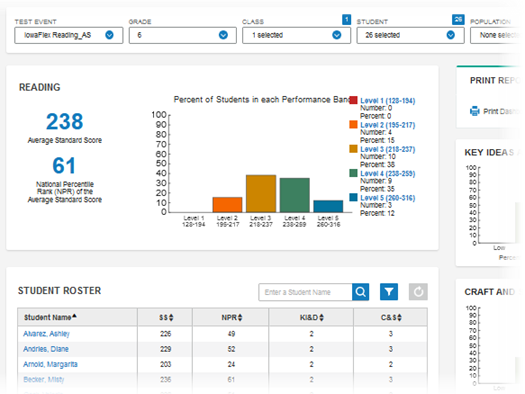Image resolution: width=525 pixels, height=394 pixels.
Task: Click the 238 Average Standard Score value
Action: (65, 121)
